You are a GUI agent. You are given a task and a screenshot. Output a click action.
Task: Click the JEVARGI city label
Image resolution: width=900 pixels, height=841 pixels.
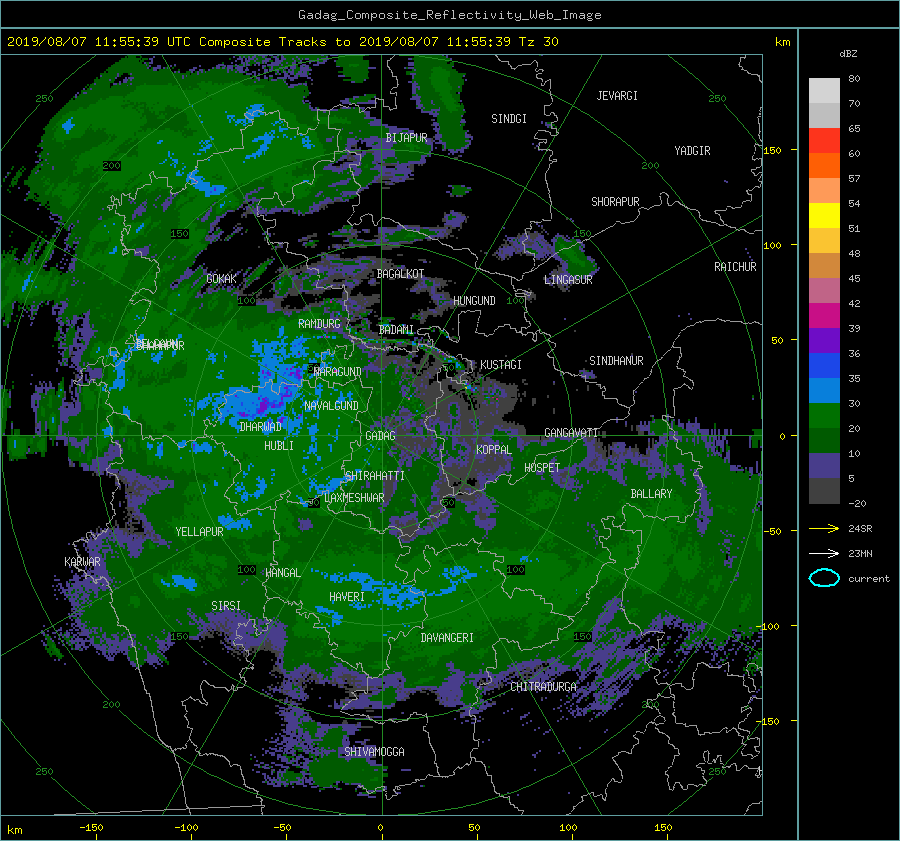click(617, 96)
